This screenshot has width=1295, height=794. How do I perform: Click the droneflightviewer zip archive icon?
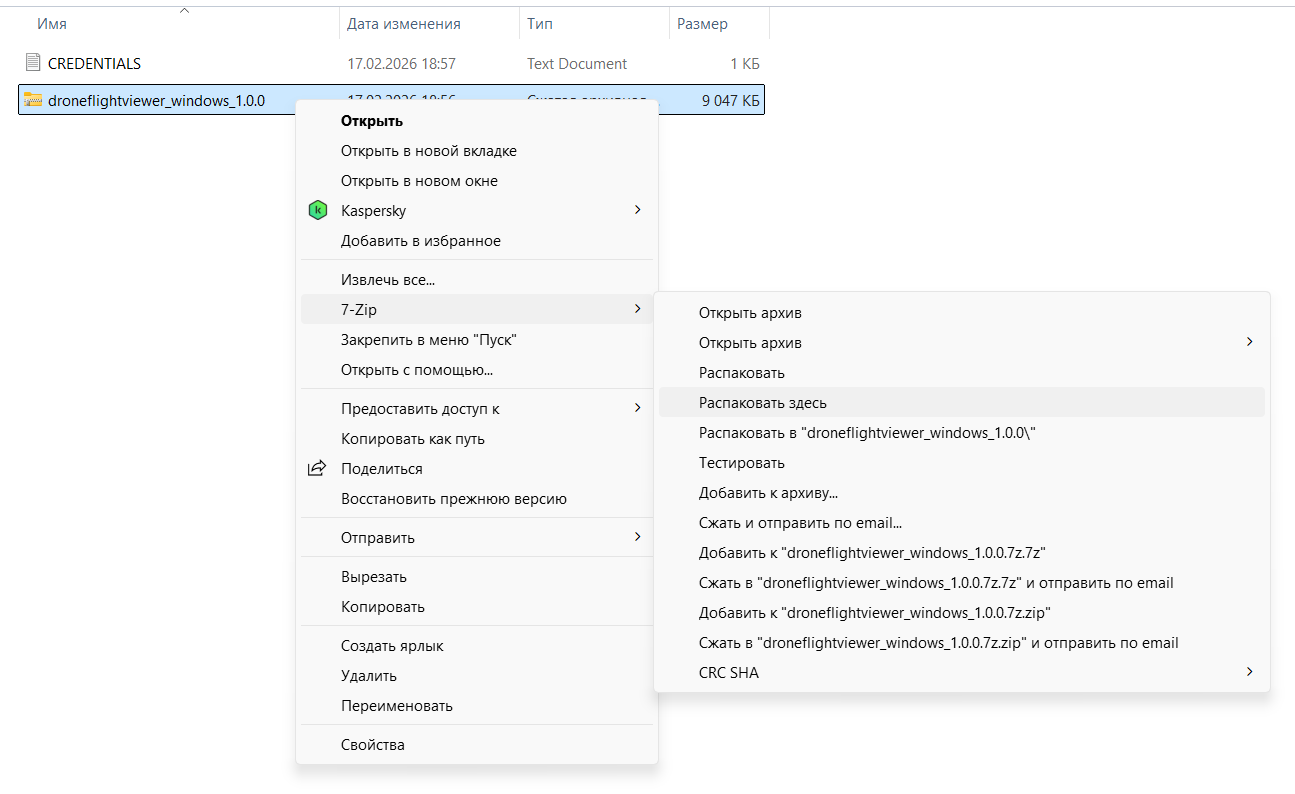[x=33, y=100]
